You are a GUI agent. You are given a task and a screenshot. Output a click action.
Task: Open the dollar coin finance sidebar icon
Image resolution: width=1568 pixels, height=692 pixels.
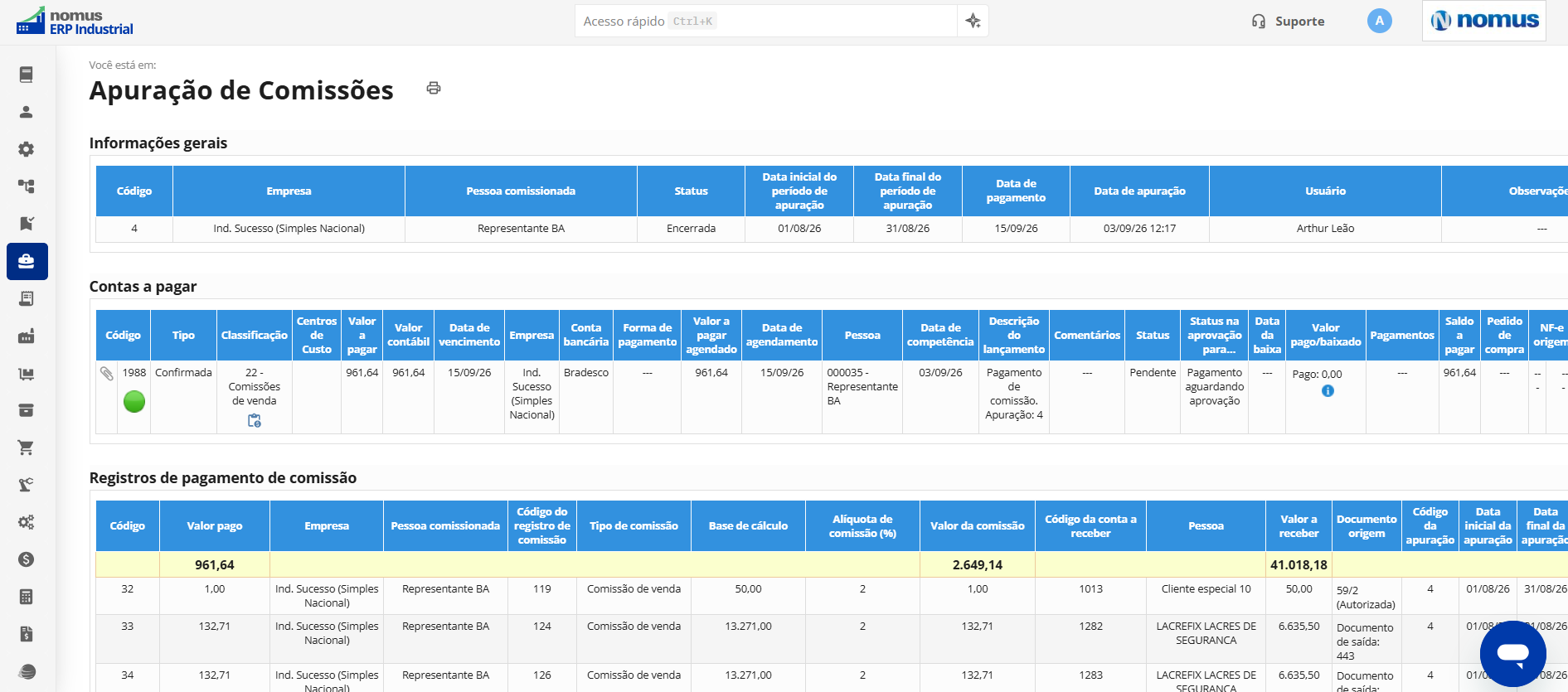(x=27, y=559)
